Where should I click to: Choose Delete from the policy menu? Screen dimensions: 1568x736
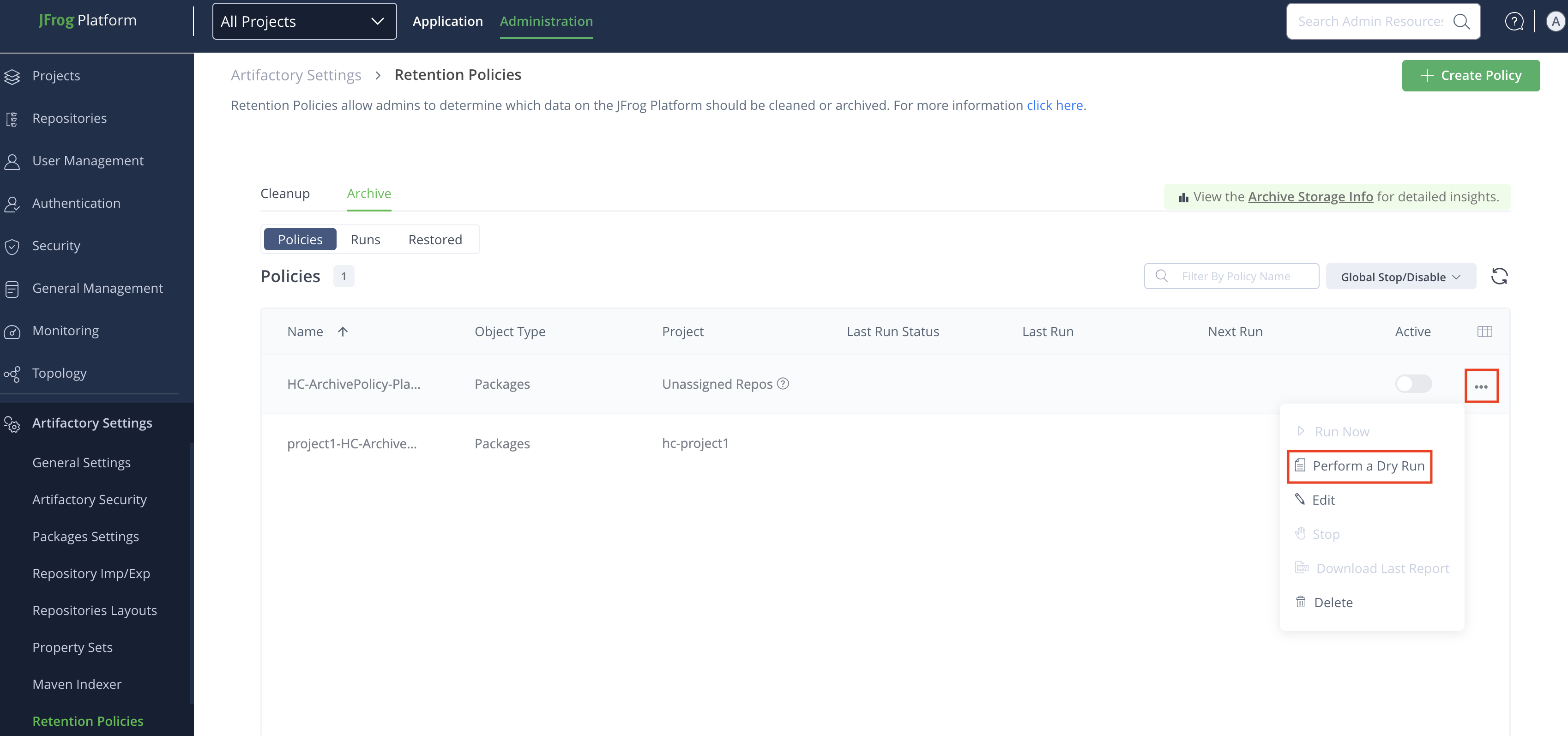(x=1333, y=602)
